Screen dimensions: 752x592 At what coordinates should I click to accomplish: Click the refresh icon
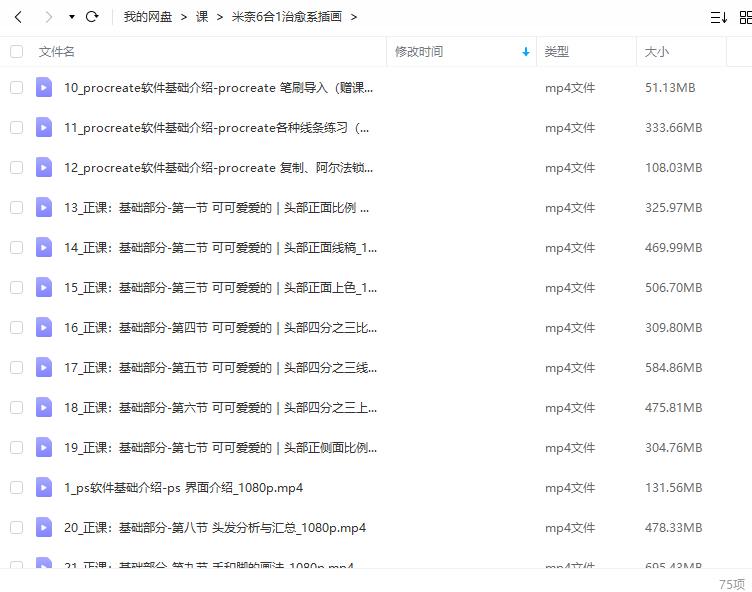(x=92, y=17)
